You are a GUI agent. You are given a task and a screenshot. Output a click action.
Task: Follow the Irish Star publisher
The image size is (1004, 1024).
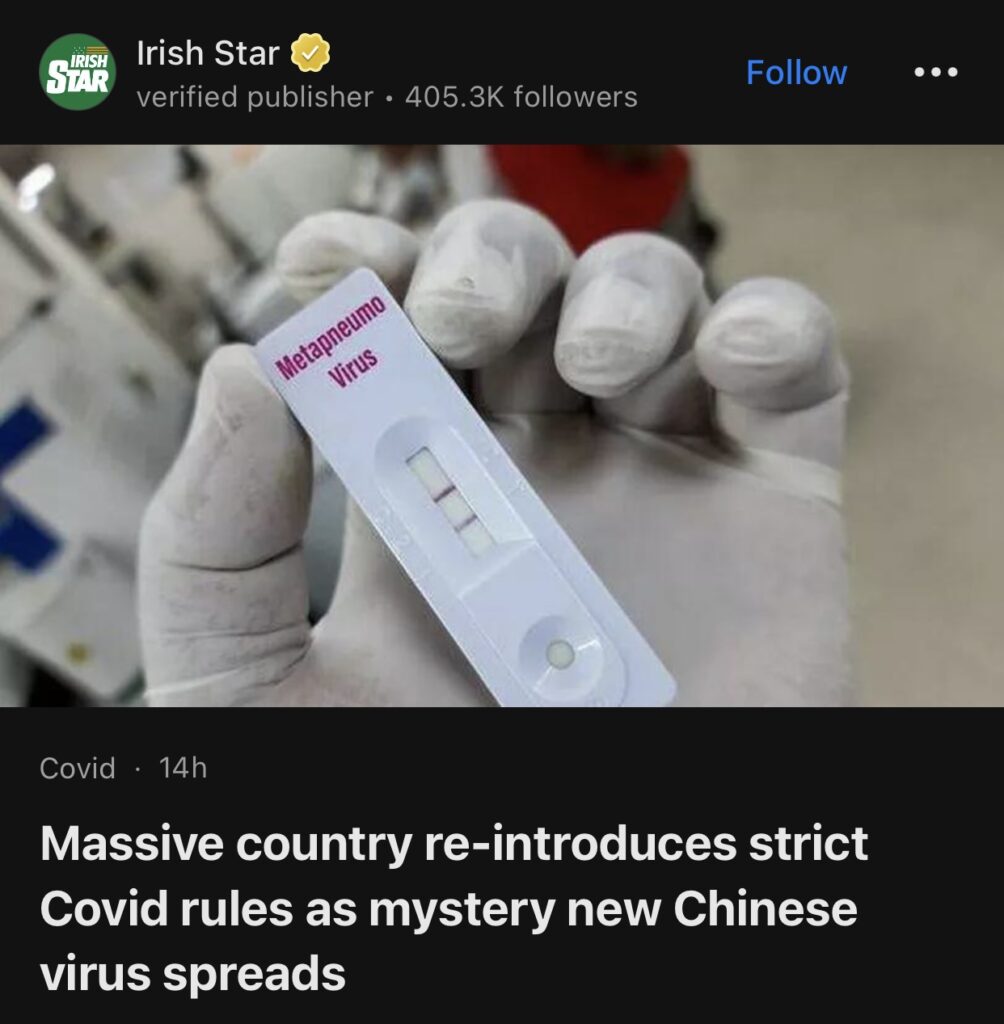pos(796,72)
